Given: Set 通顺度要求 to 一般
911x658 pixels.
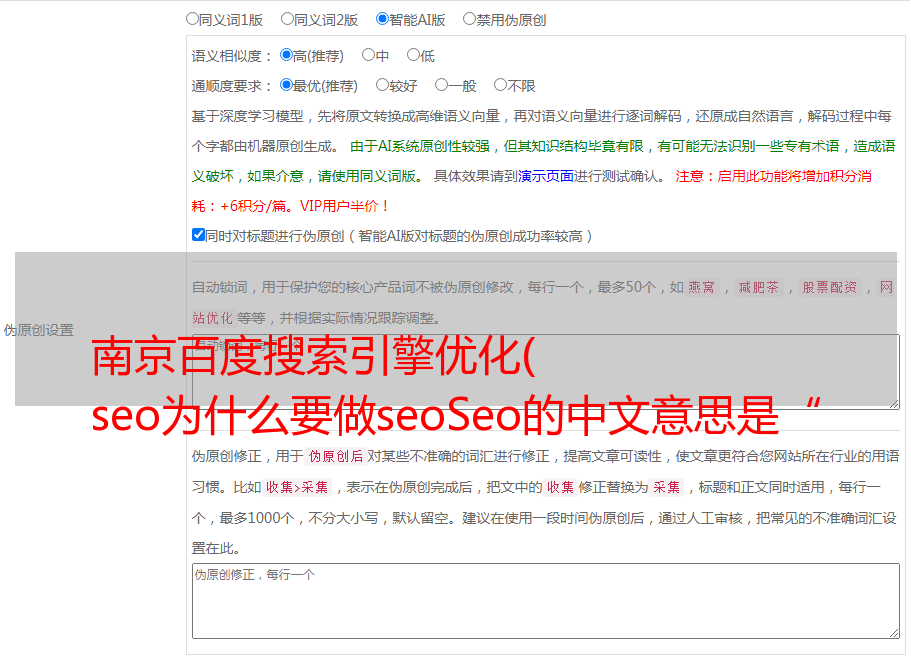Looking at the screenshot, I should 442,85.
